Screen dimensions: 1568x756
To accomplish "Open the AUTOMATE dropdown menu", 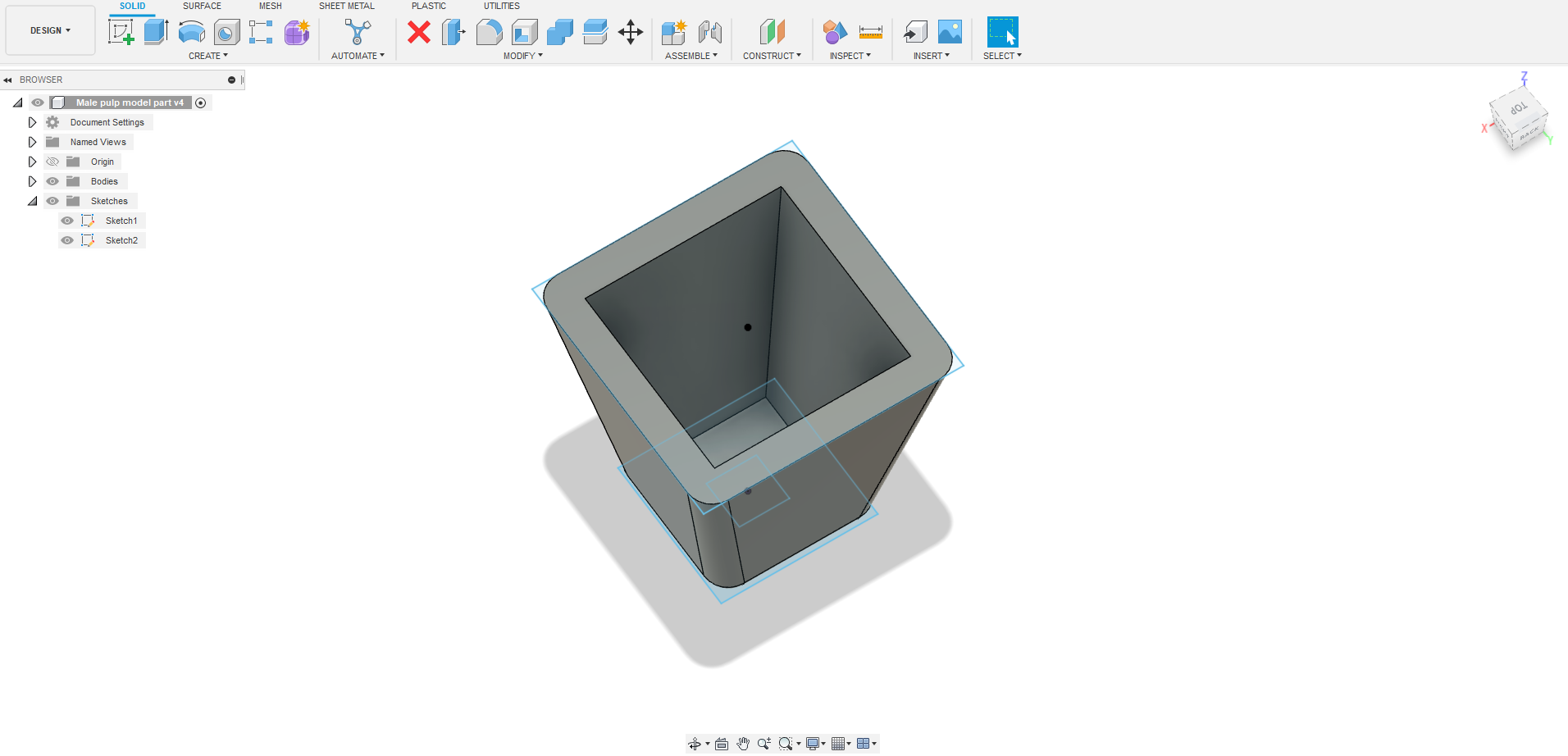I will (x=358, y=56).
